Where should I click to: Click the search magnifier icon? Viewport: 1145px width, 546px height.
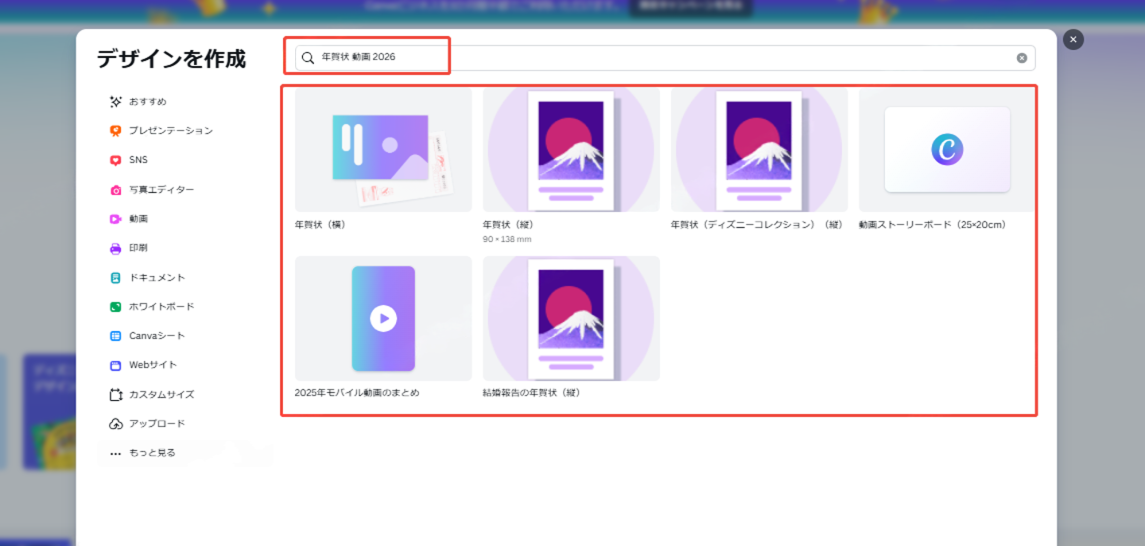point(308,58)
